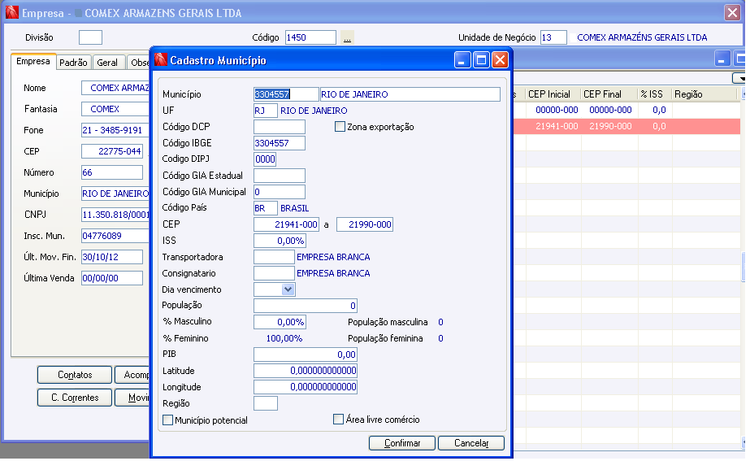Check Área livre comércio option
Screen dimensions: 750x461
click(338, 419)
